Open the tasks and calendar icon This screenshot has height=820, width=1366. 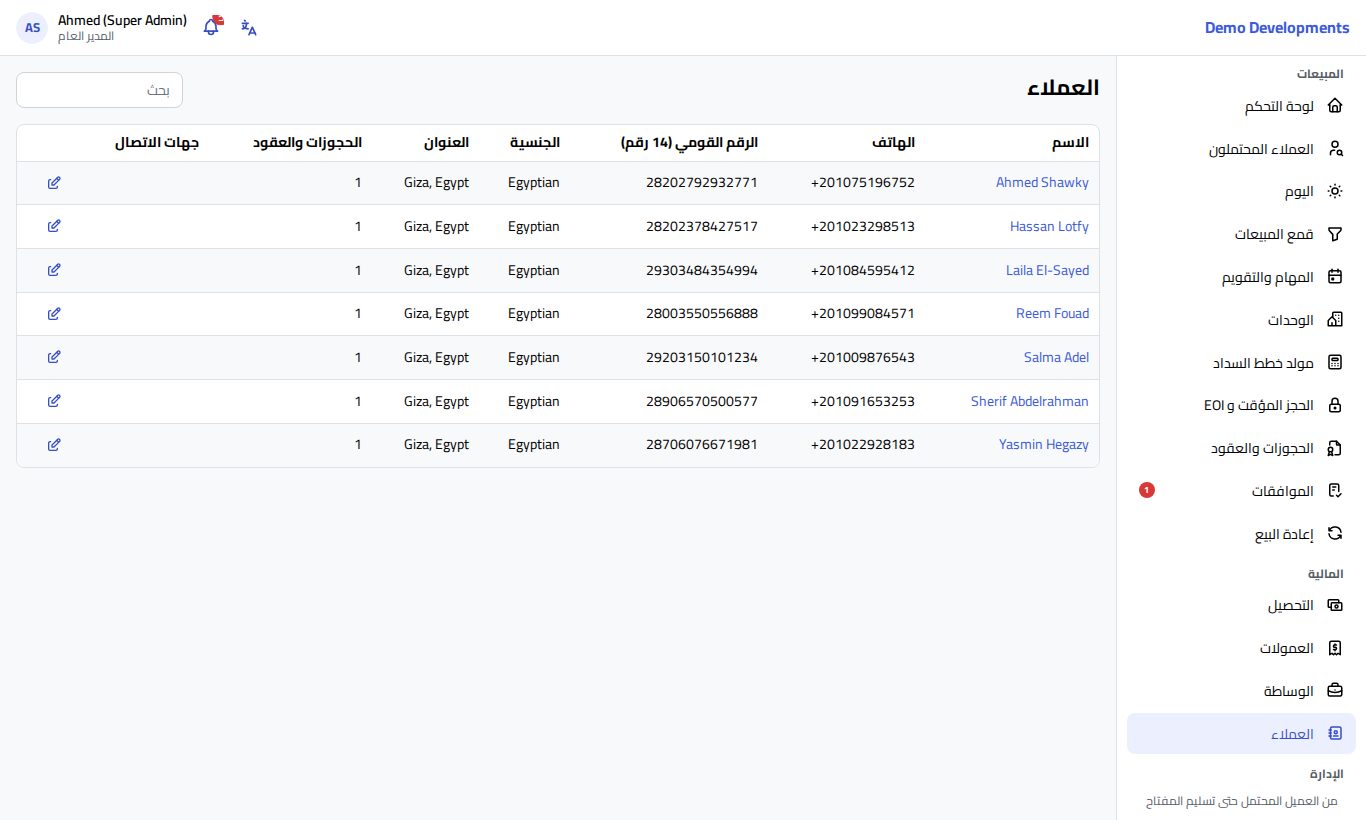[1334, 277]
